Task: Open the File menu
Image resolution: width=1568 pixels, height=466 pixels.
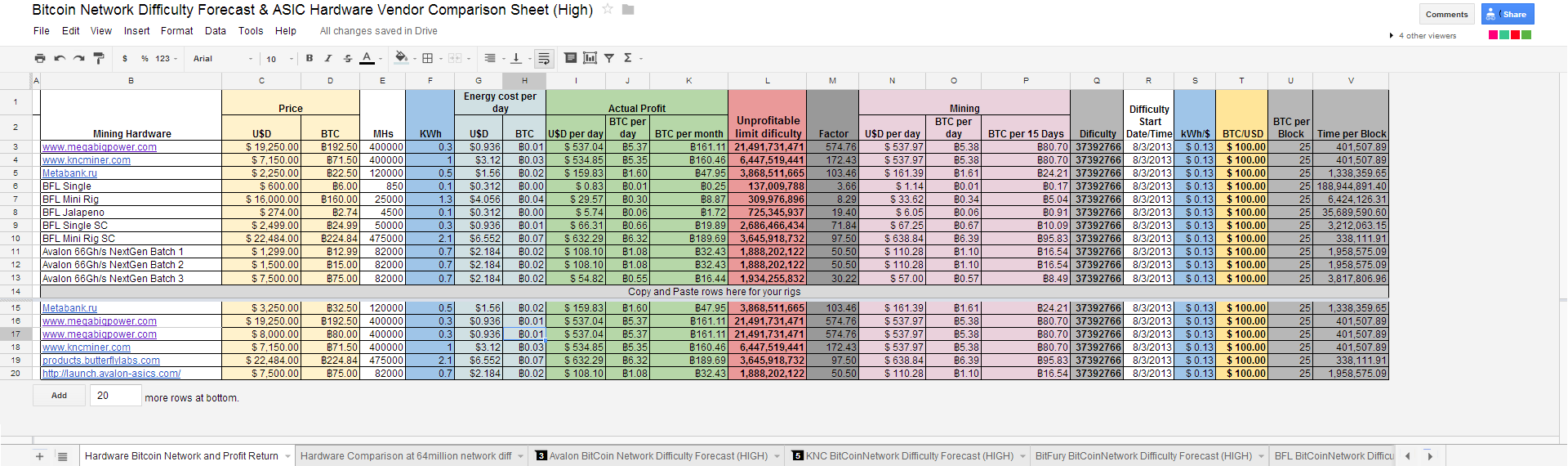Action: (x=42, y=31)
